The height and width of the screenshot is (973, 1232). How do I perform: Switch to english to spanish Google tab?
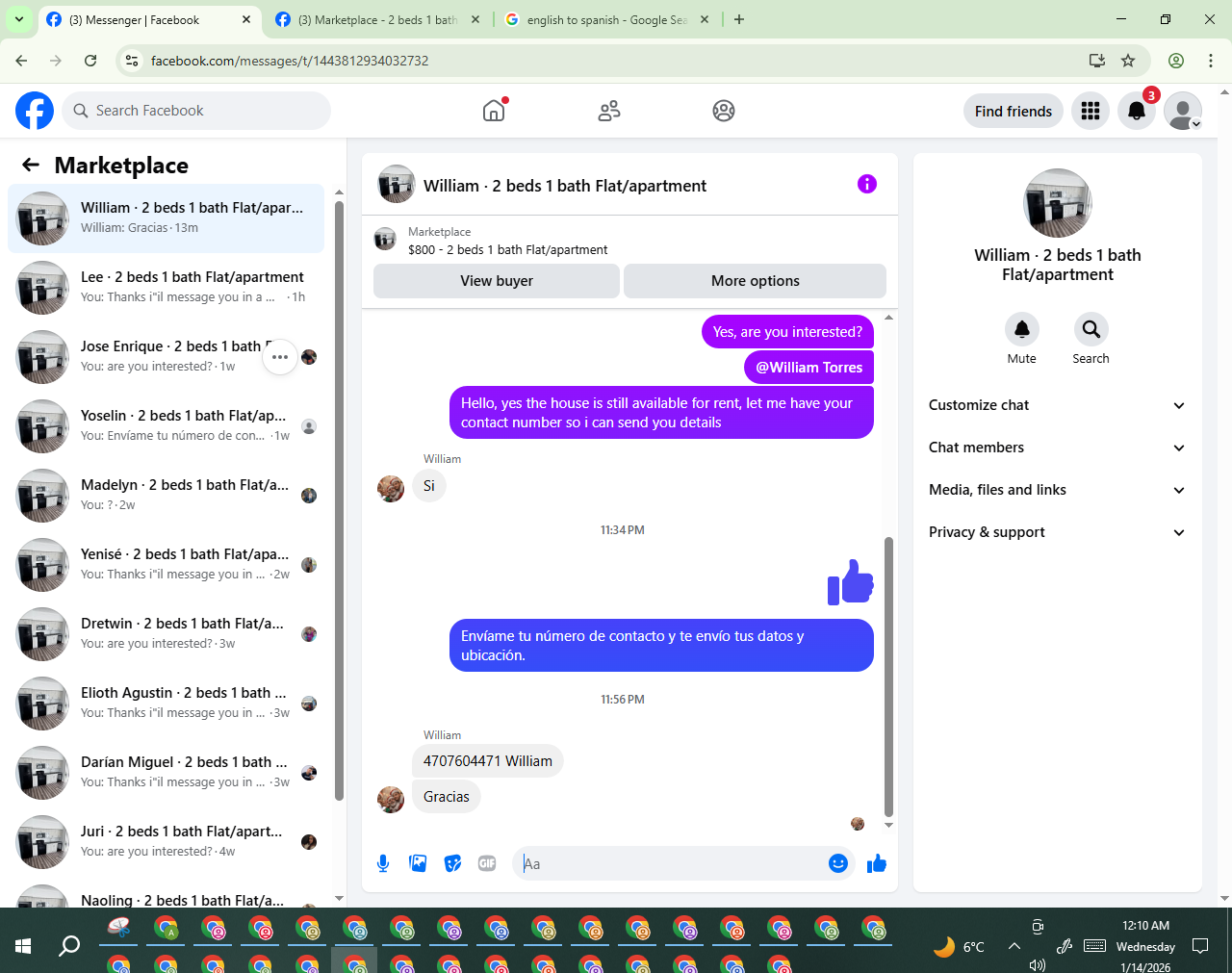point(607,19)
